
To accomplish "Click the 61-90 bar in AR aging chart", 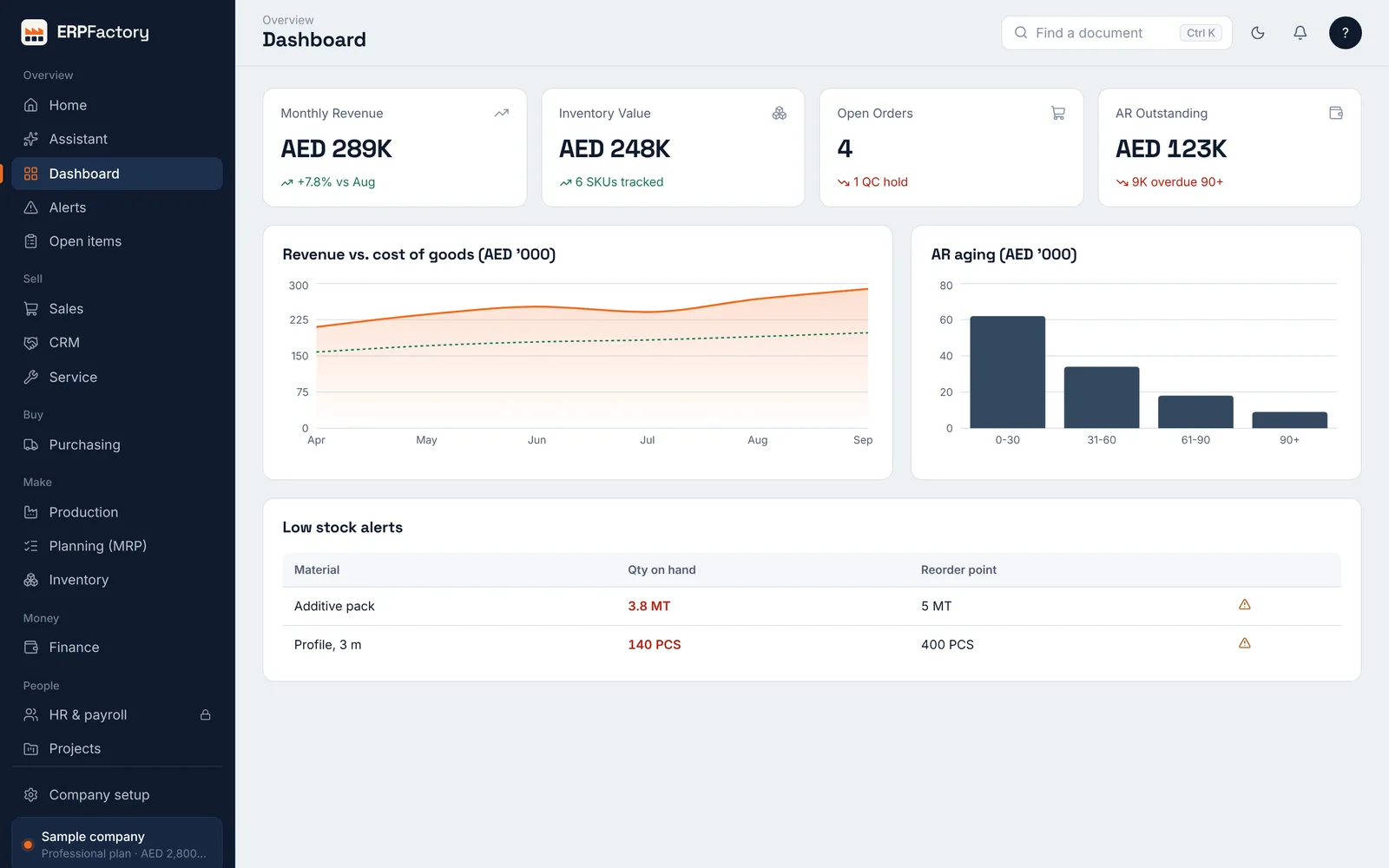I will (x=1195, y=411).
